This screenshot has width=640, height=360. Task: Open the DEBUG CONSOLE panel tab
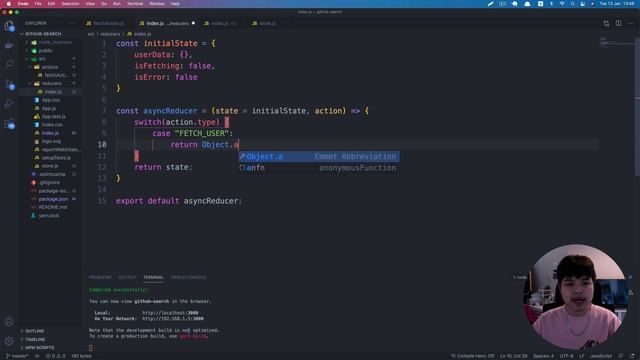[x=188, y=277]
